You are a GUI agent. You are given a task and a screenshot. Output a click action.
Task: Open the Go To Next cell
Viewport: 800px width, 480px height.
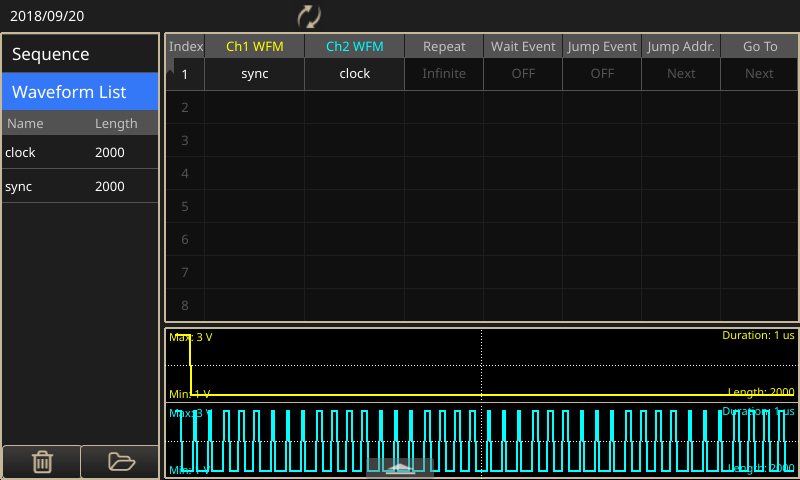(x=759, y=73)
